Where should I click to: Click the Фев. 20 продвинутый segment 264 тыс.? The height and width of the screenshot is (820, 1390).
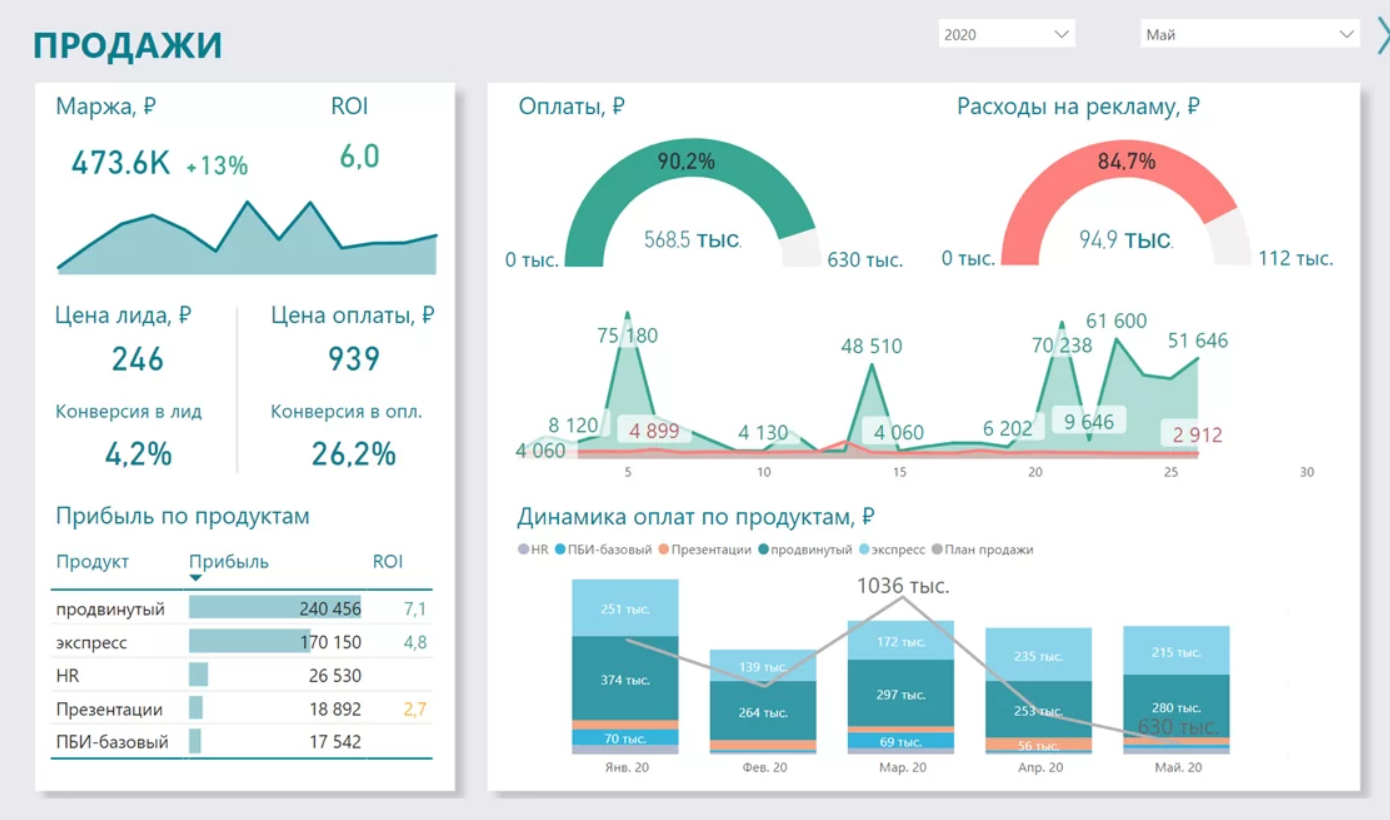coord(763,711)
